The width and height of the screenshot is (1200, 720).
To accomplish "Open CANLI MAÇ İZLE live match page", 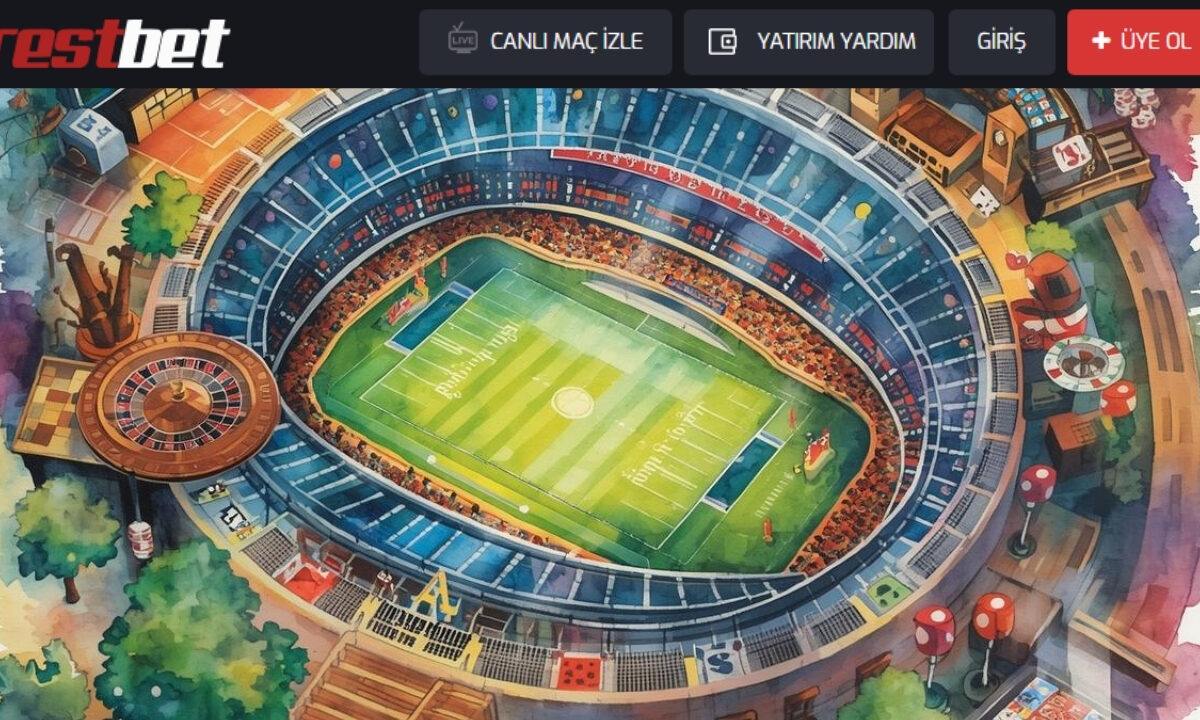I will coord(545,42).
